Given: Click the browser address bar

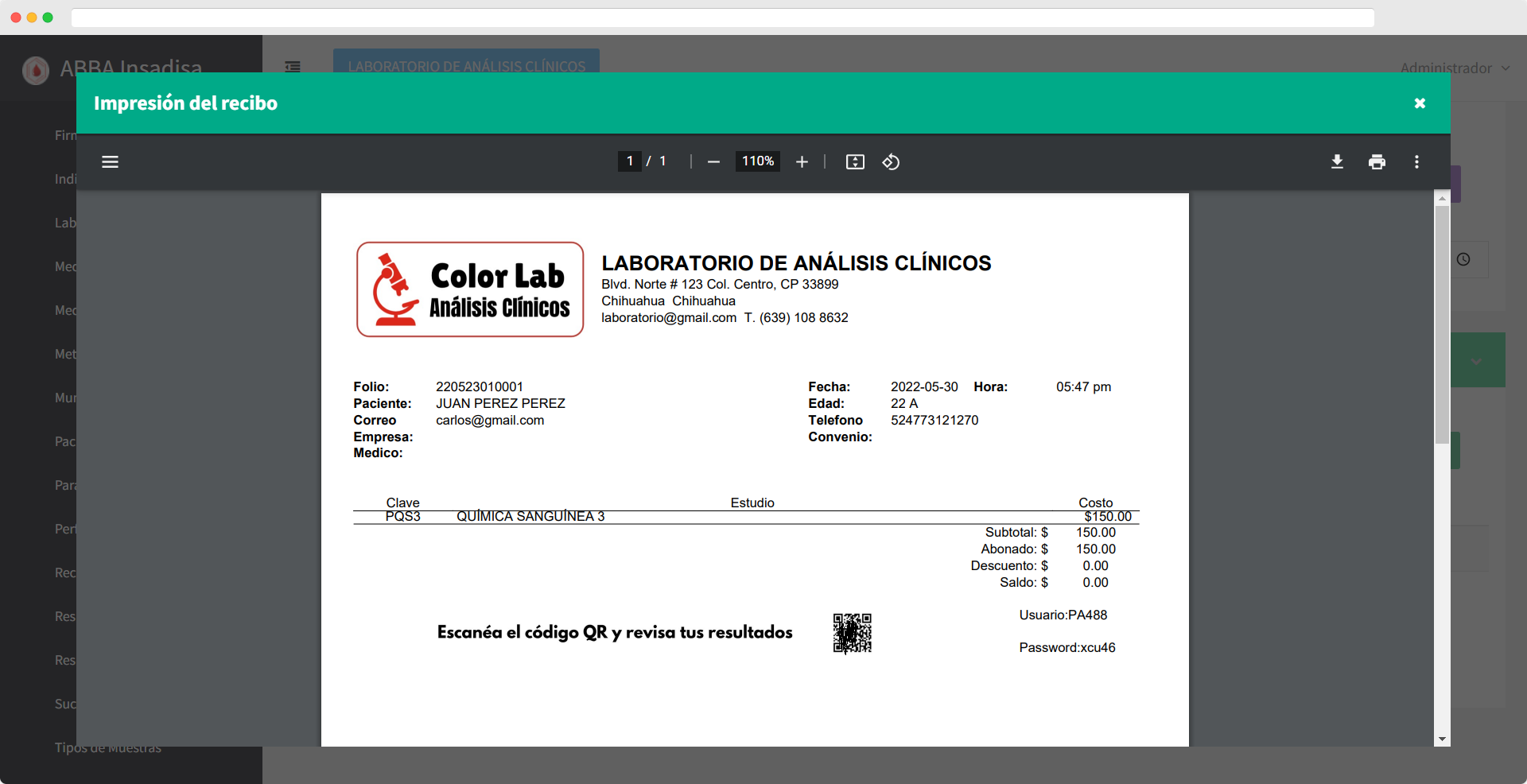Looking at the screenshot, I should click(x=723, y=17).
